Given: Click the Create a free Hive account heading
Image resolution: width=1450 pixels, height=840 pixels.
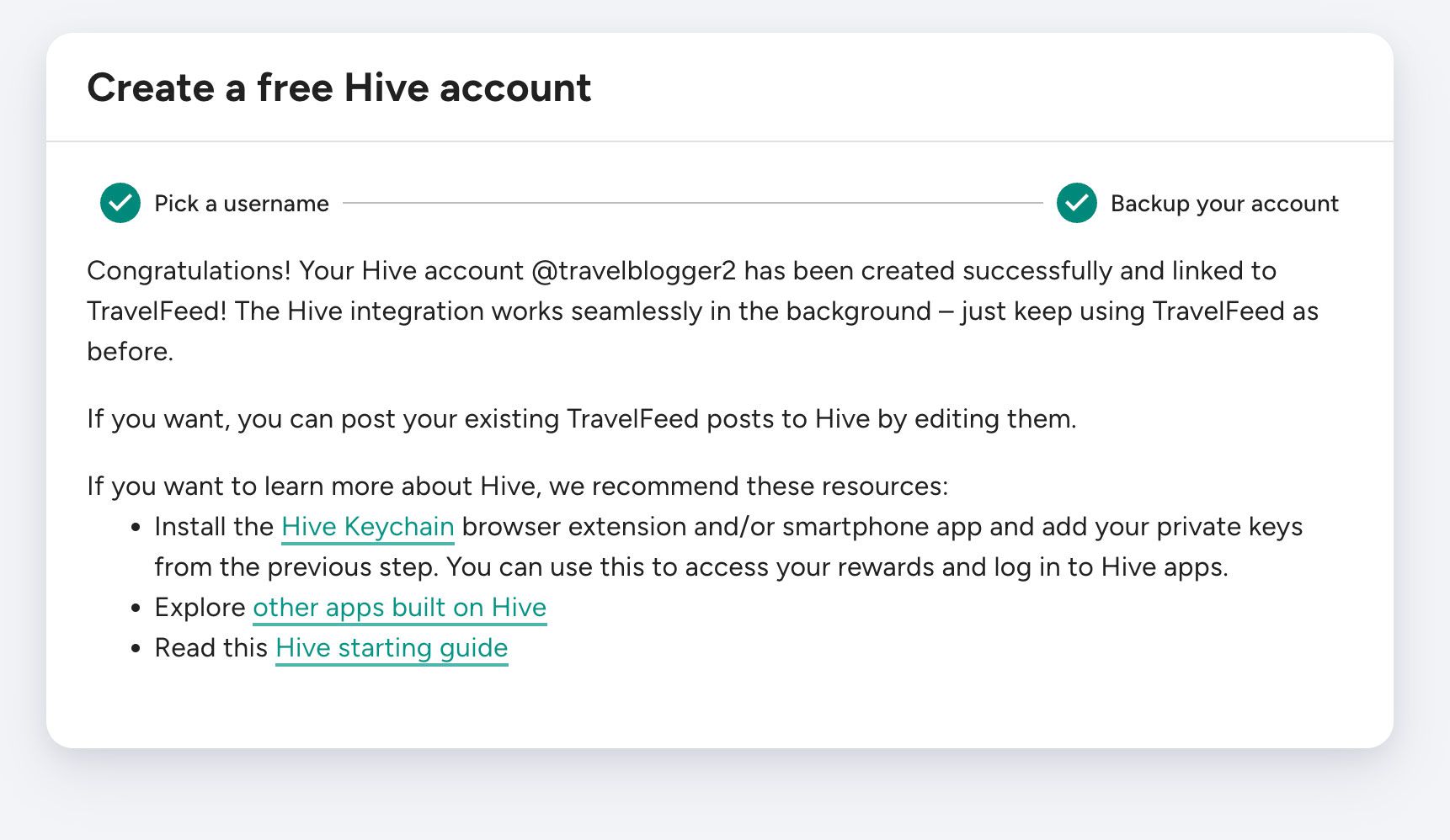Looking at the screenshot, I should 339,88.
